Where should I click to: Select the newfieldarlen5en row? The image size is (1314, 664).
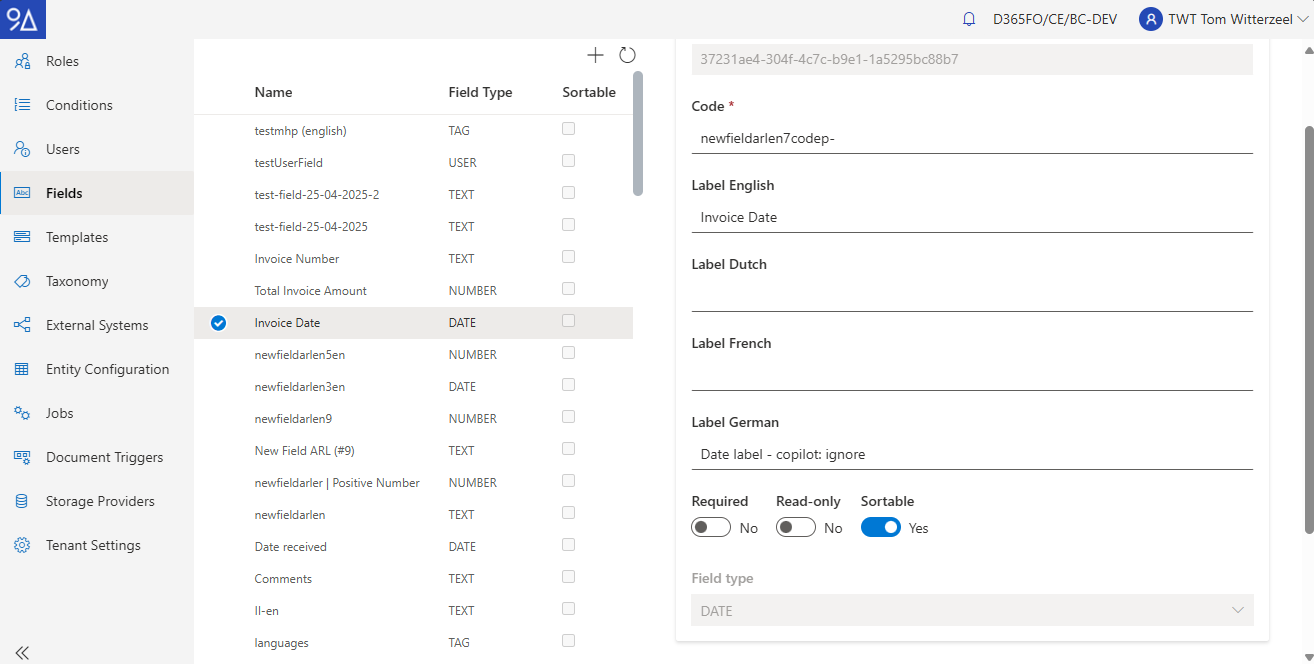[x=413, y=355]
